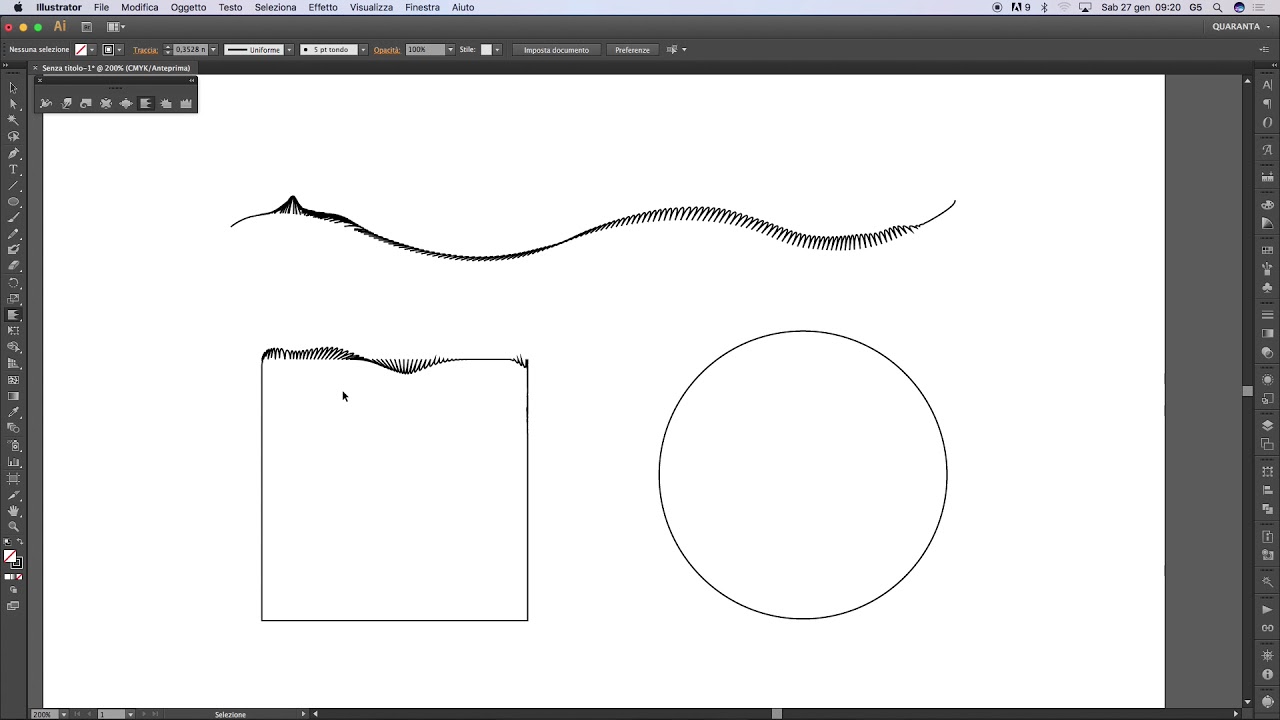
Task: Click the Preferenze button
Action: (632, 49)
